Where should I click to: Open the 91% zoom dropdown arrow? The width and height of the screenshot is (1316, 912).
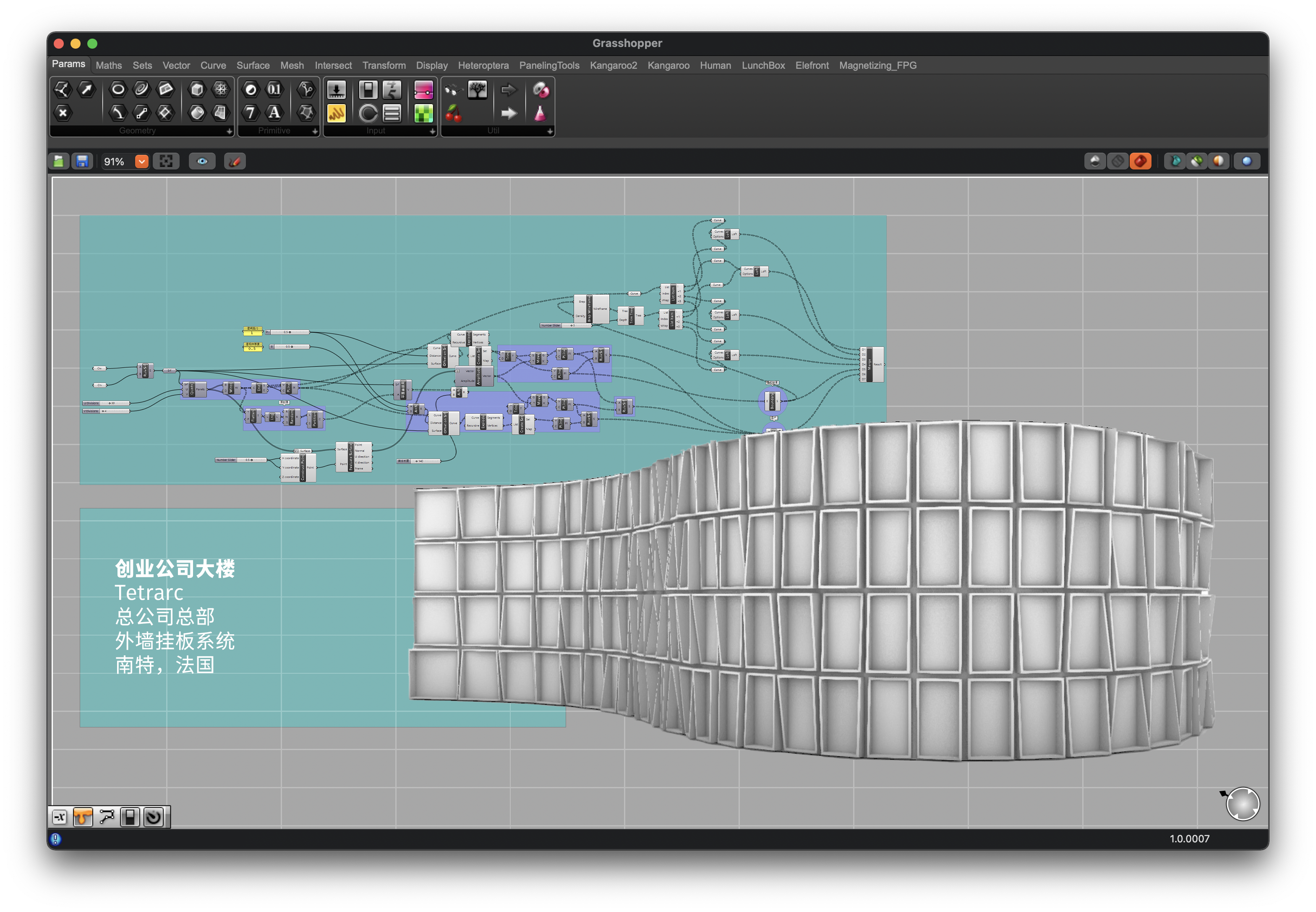[x=141, y=161]
